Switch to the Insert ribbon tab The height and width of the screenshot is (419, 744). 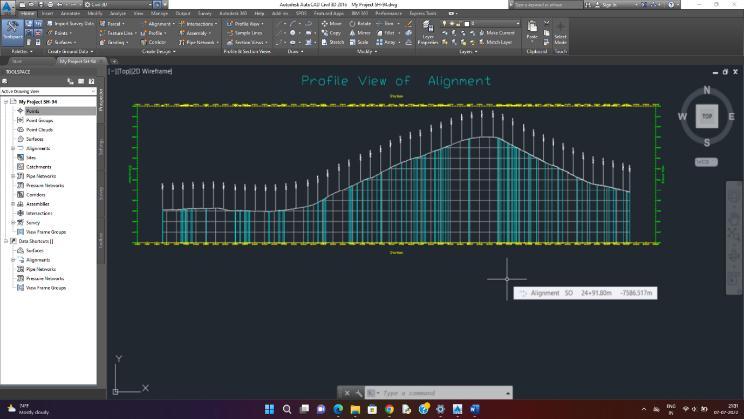[x=47, y=13]
